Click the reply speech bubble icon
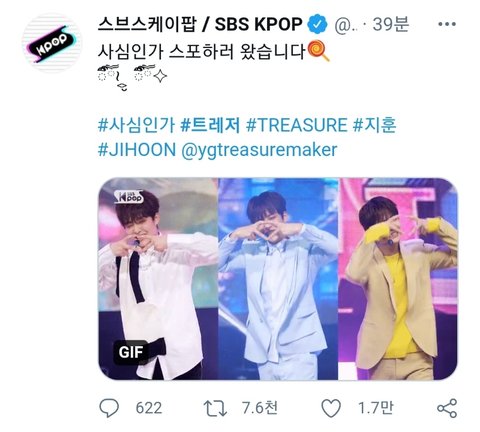The width and height of the screenshot is (480, 432). pyautogui.click(x=109, y=408)
